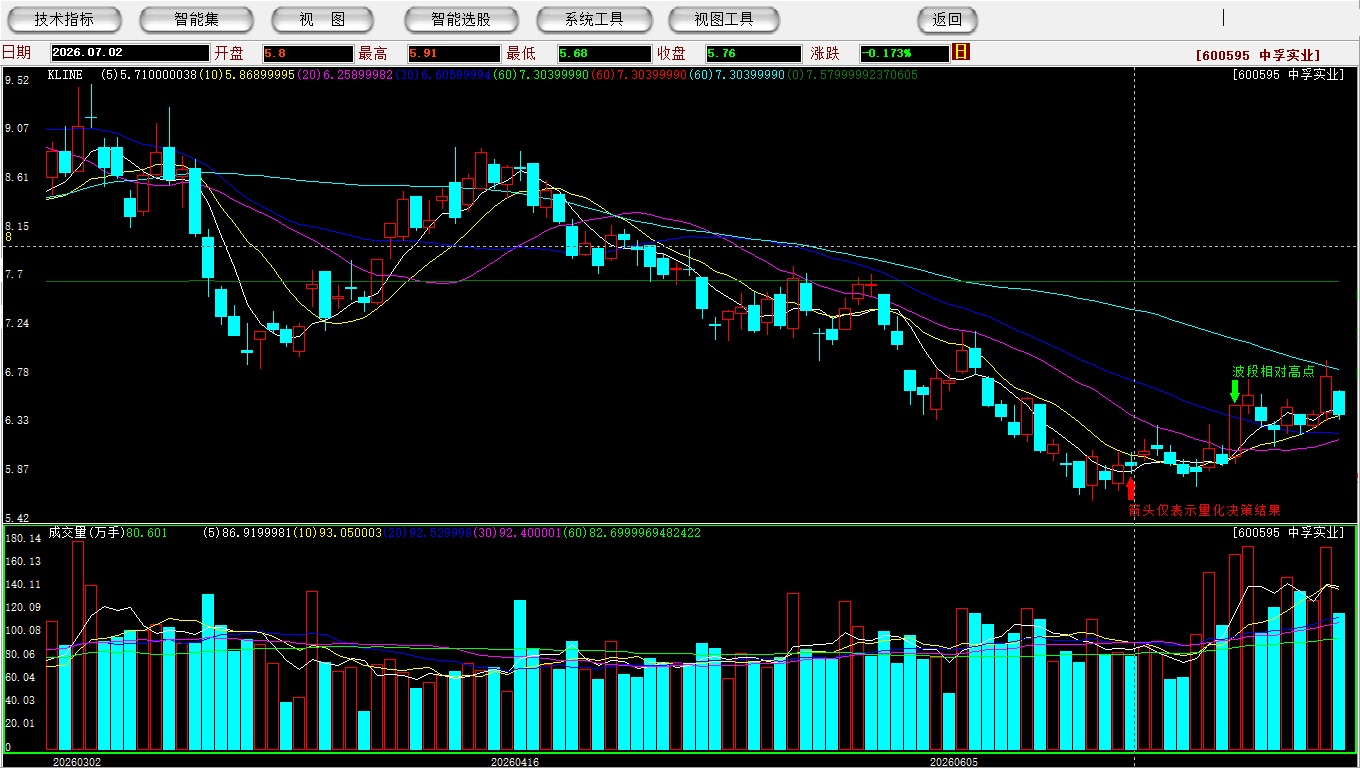The height and width of the screenshot is (768, 1360).
Task: Click the date label 20260302
Action: 77,762
